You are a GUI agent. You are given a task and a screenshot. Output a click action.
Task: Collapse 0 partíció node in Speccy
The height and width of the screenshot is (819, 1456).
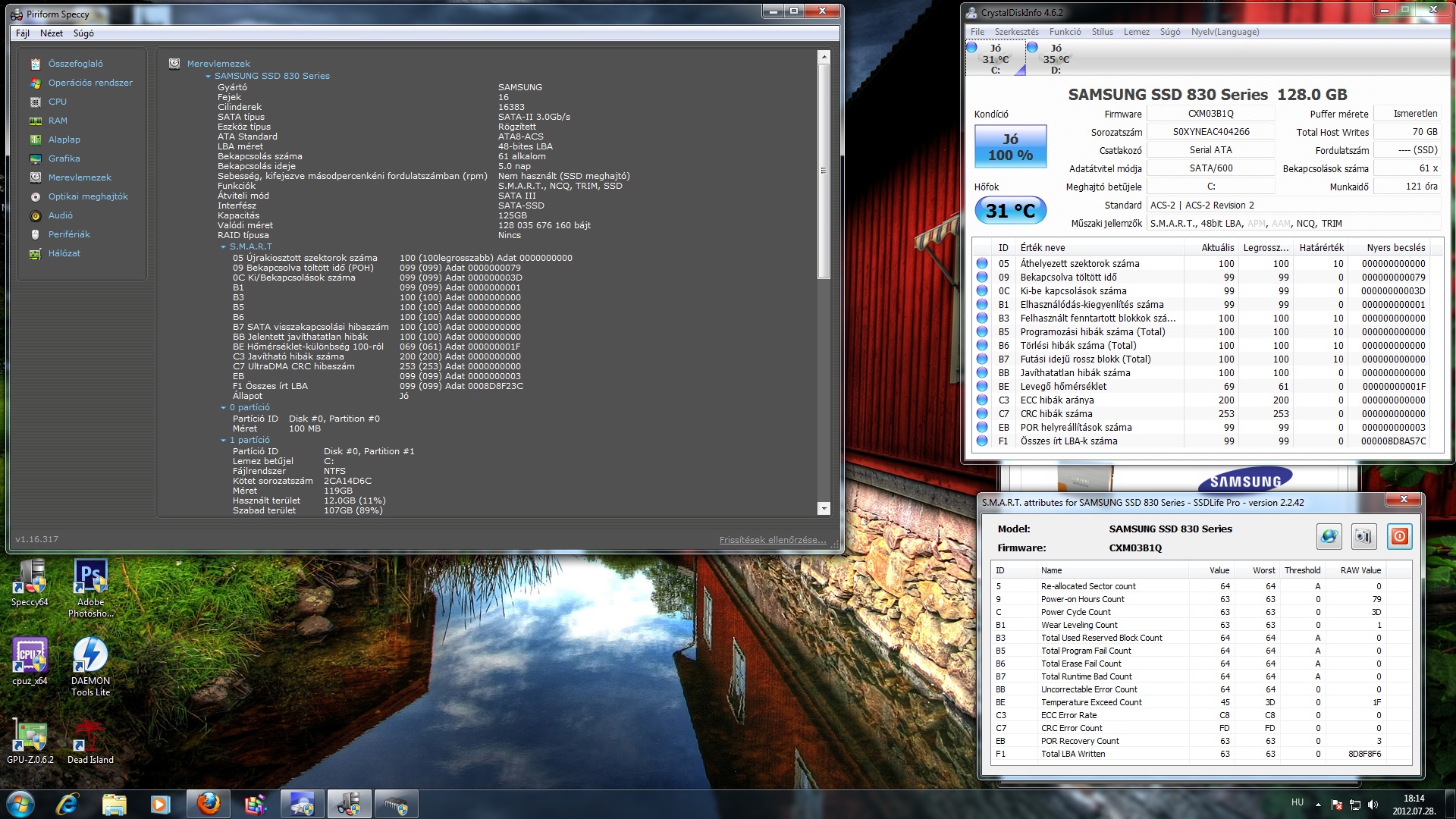[223, 408]
